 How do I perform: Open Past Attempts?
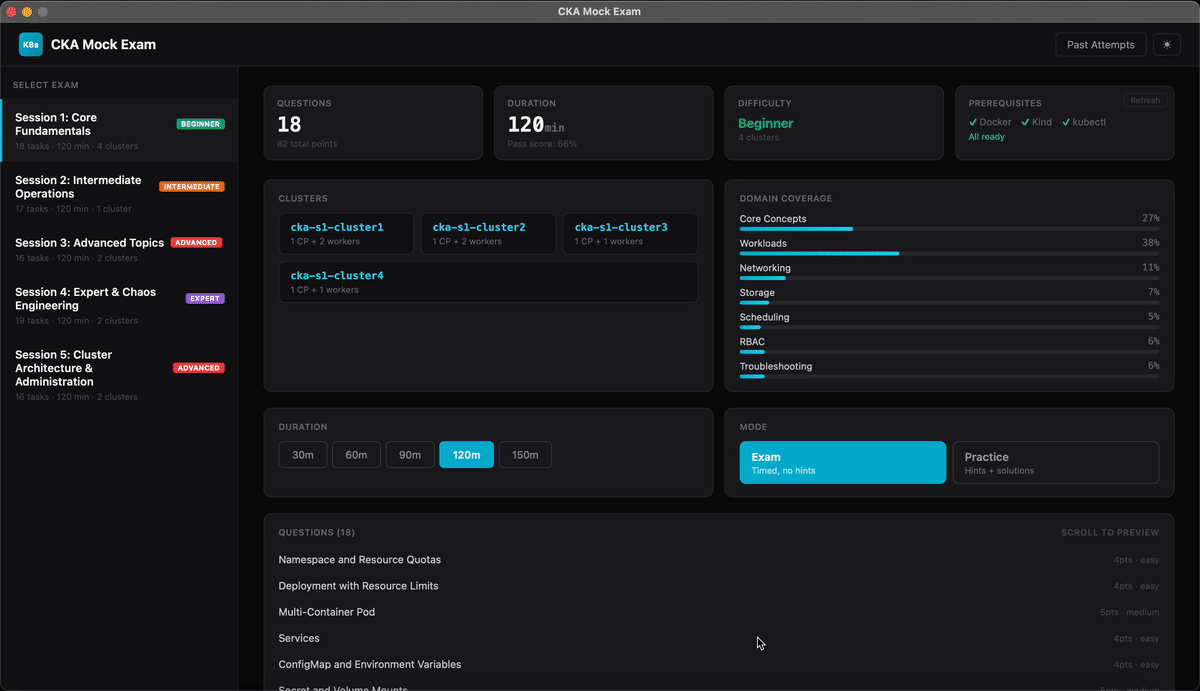pos(1101,44)
